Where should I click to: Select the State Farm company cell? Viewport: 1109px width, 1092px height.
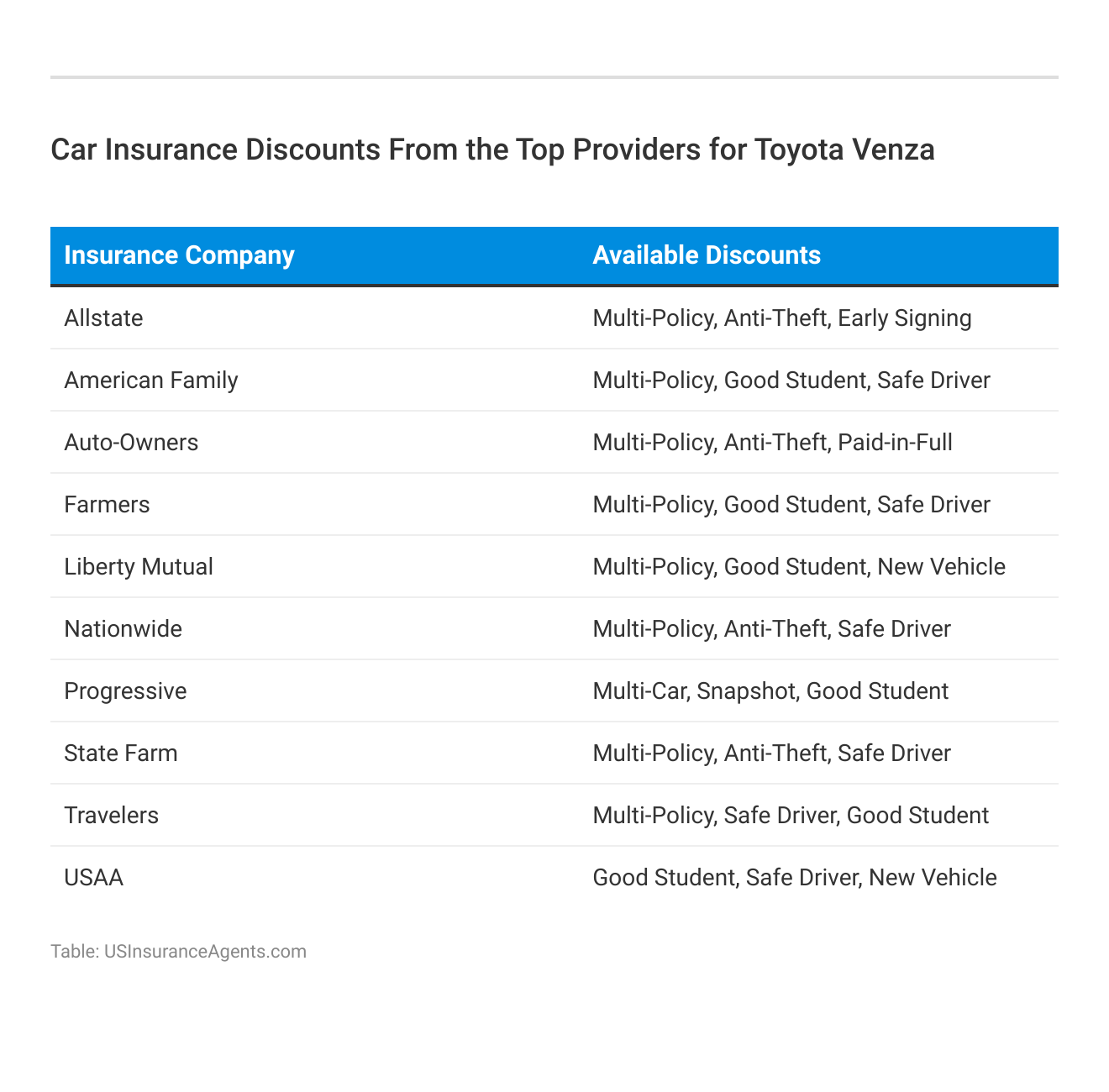121,753
